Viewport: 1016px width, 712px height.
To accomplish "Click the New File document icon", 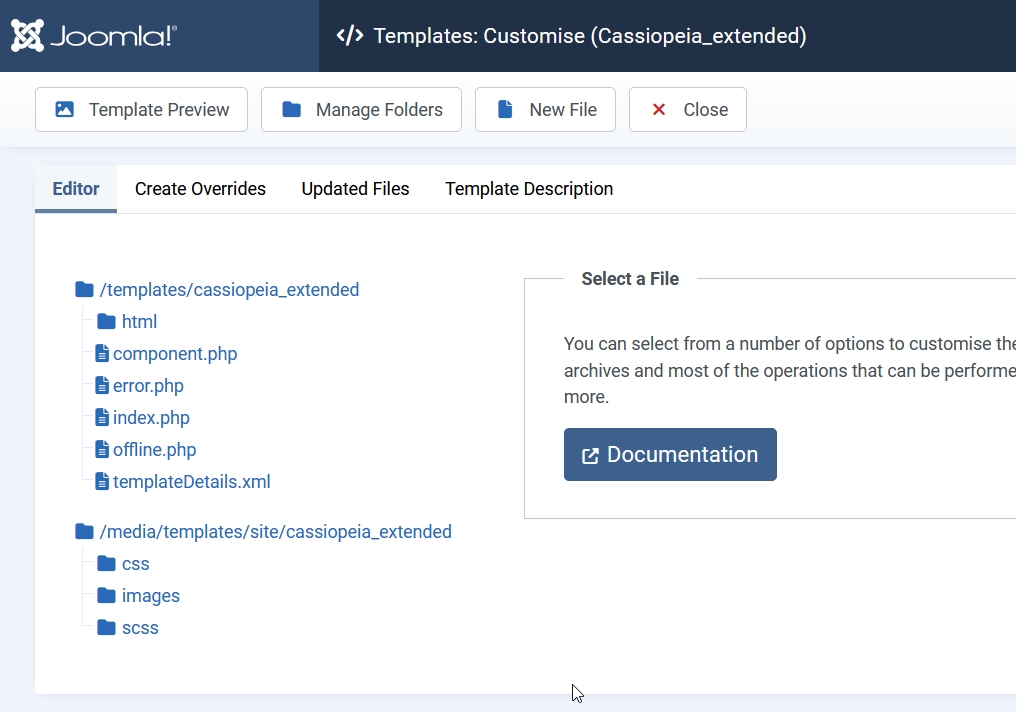I will (506, 110).
